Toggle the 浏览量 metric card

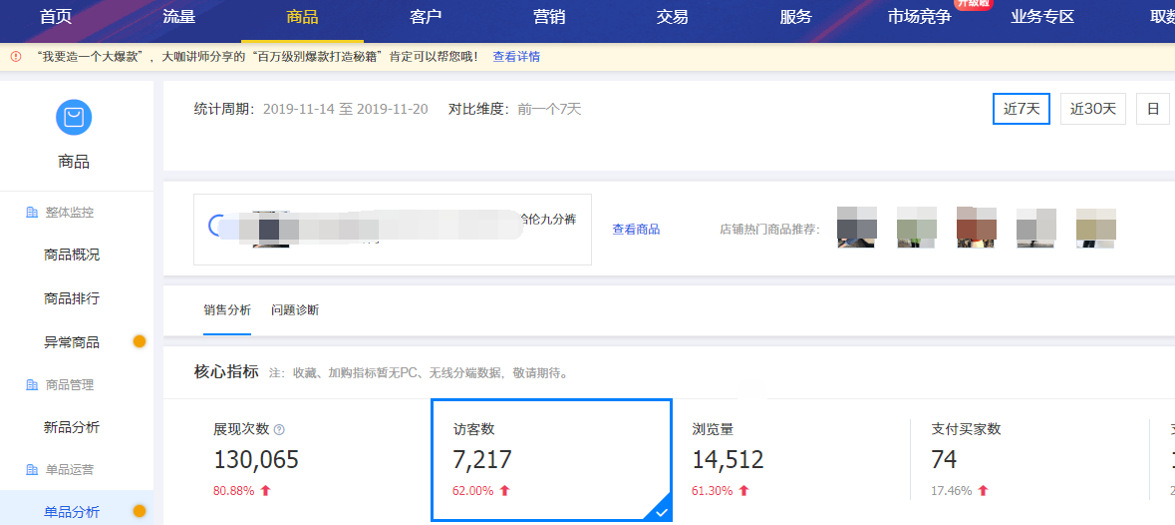click(x=790, y=460)
